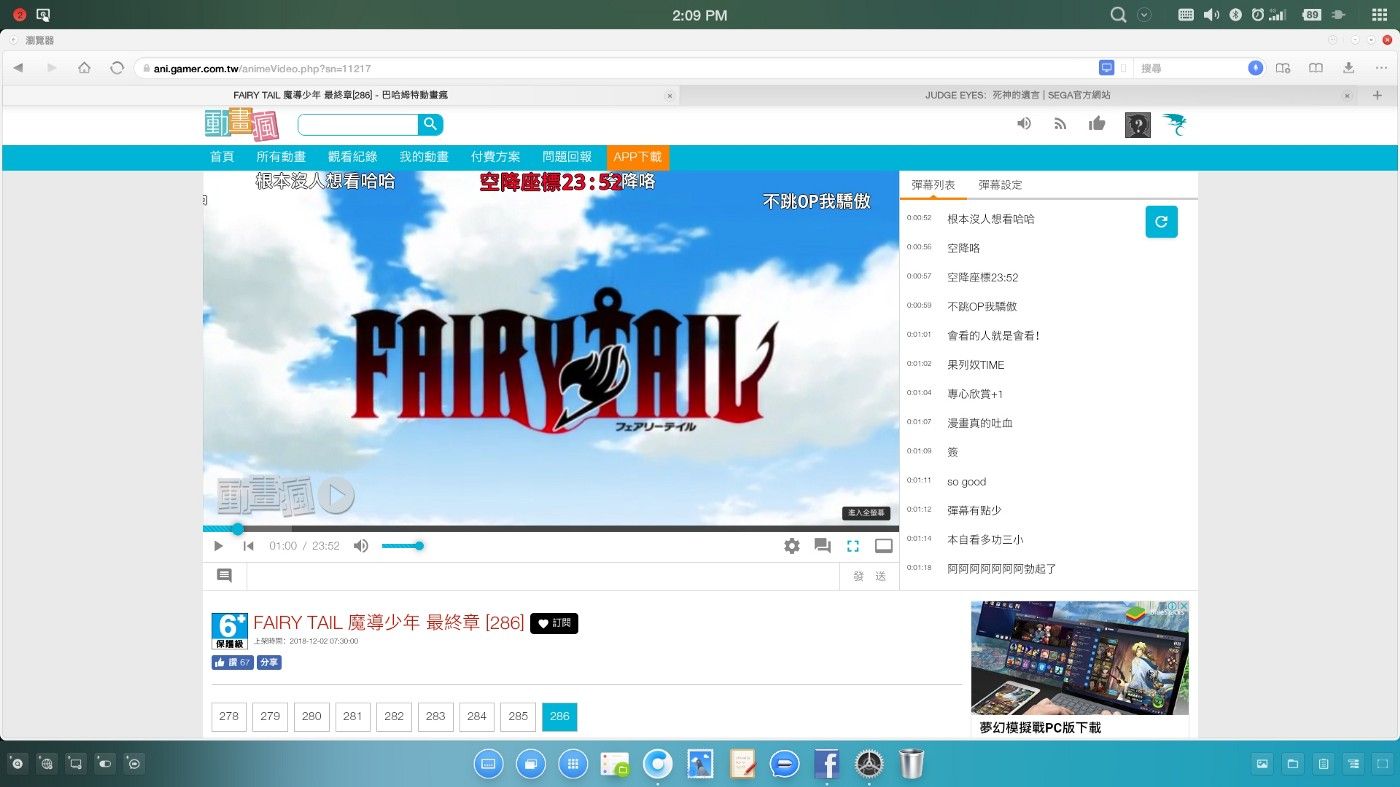Screen dimensions: 1400x787
Task: Adjust the video volume slider
Action: click(x=402, y=546)
